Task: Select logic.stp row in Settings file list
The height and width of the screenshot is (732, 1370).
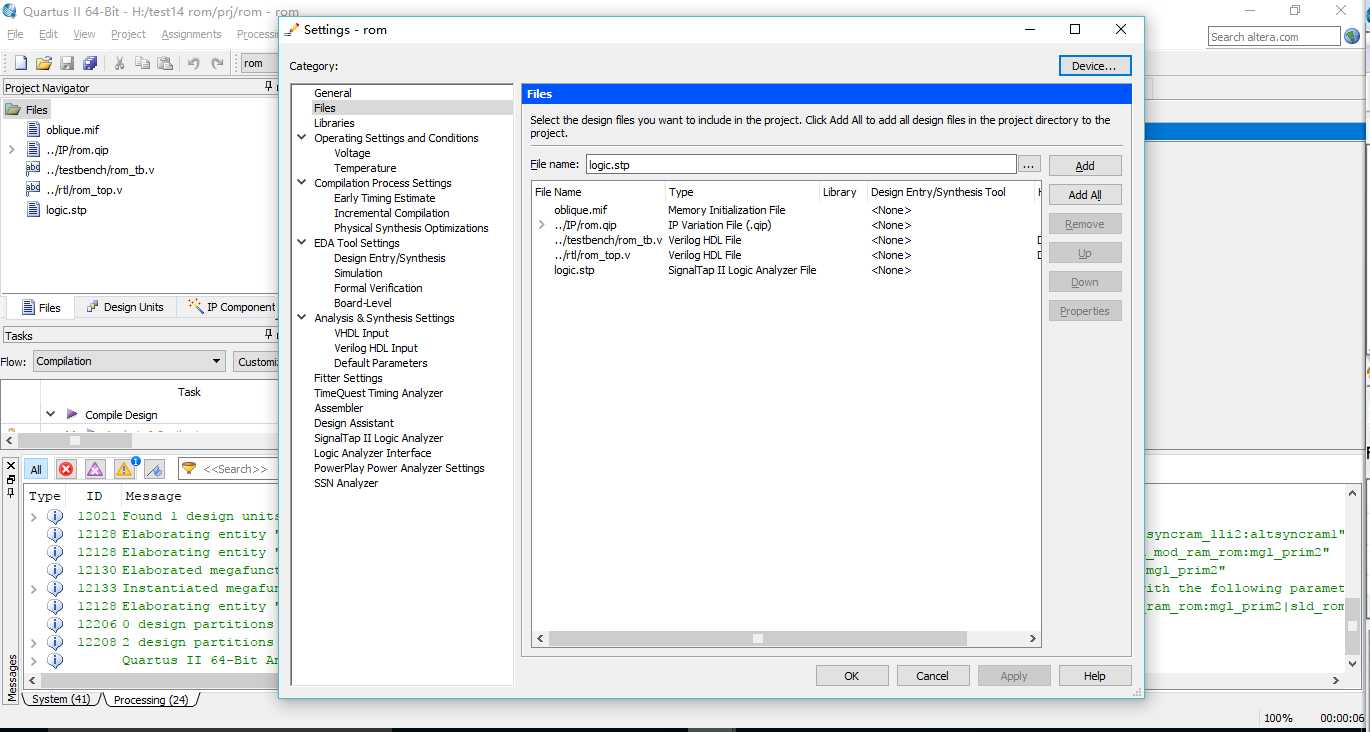Action: coord(784,270)
